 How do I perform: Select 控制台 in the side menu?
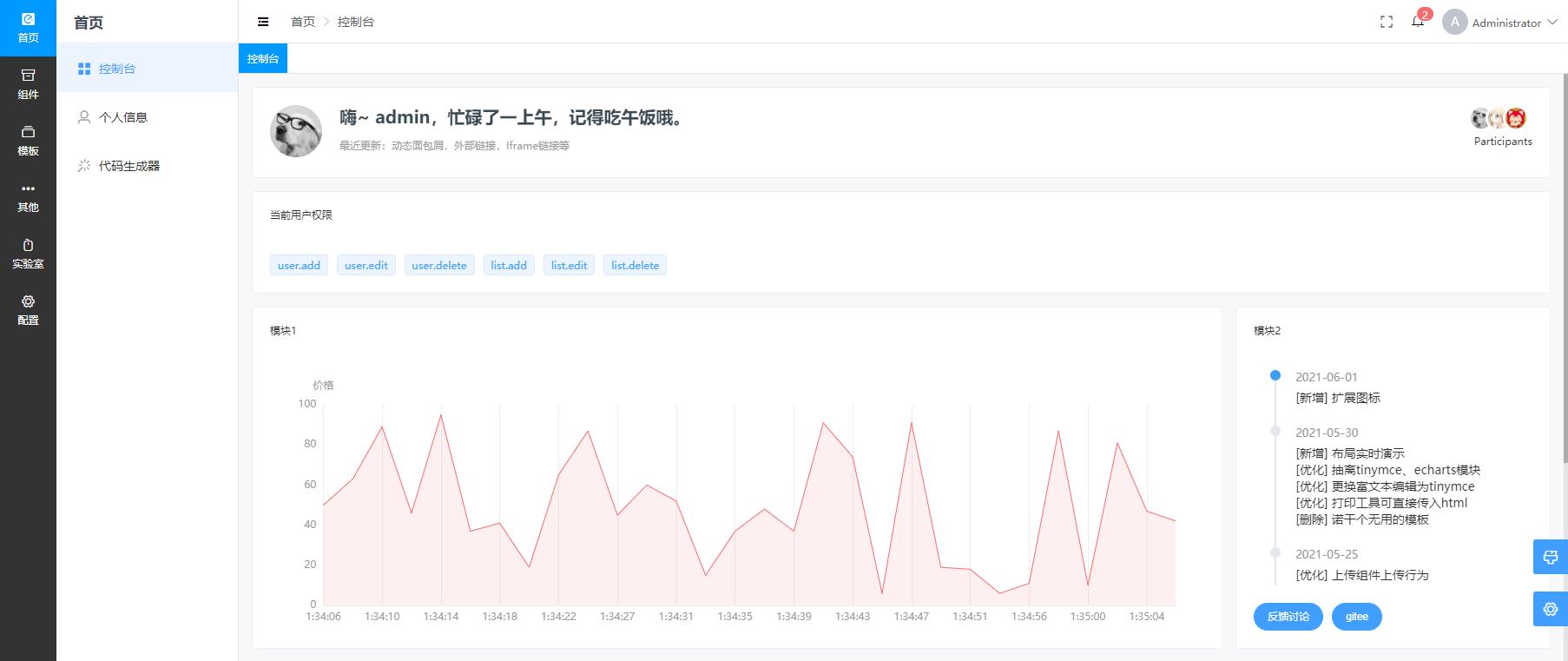click(117, 69)
